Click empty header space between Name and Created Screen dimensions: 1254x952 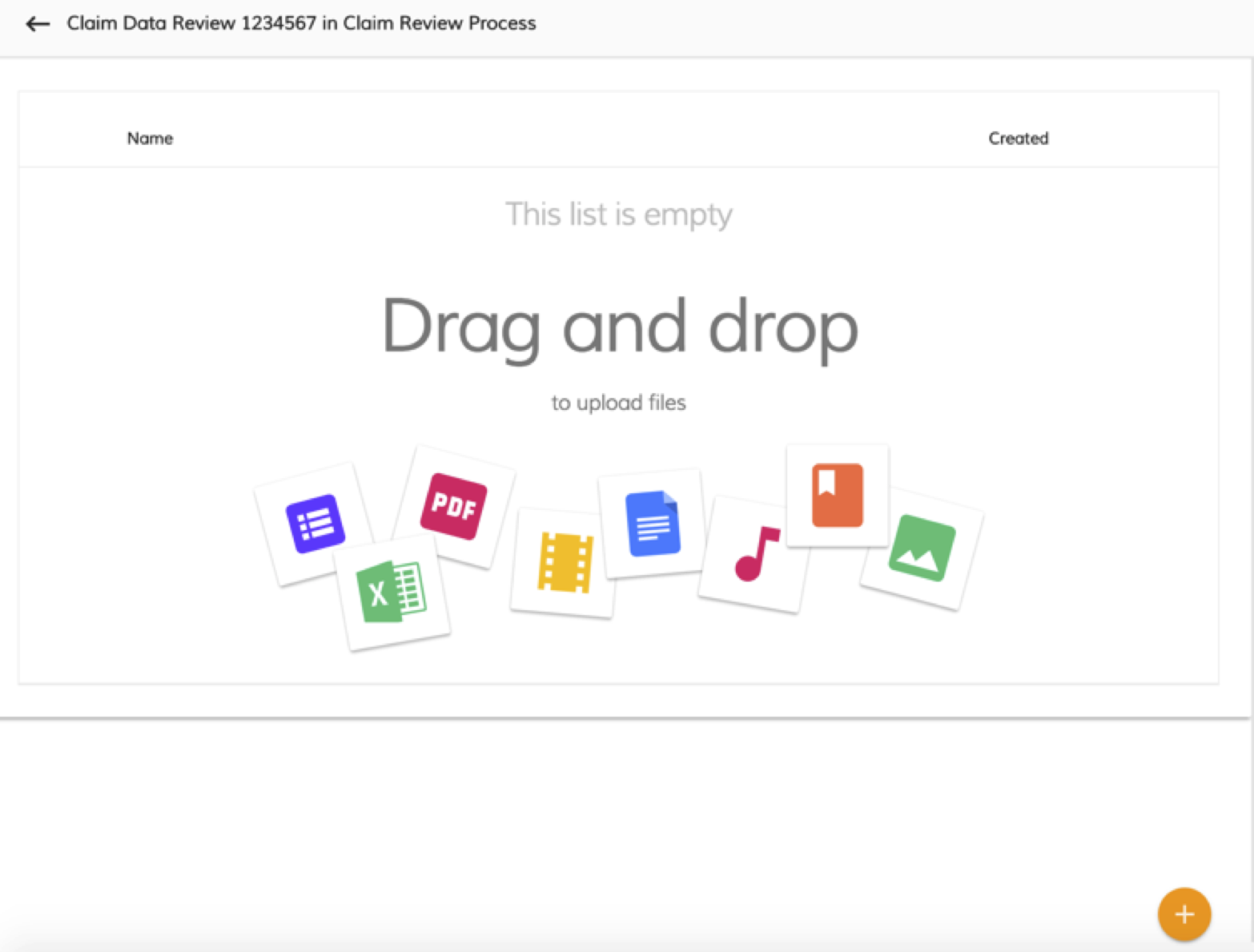point(577,139)
